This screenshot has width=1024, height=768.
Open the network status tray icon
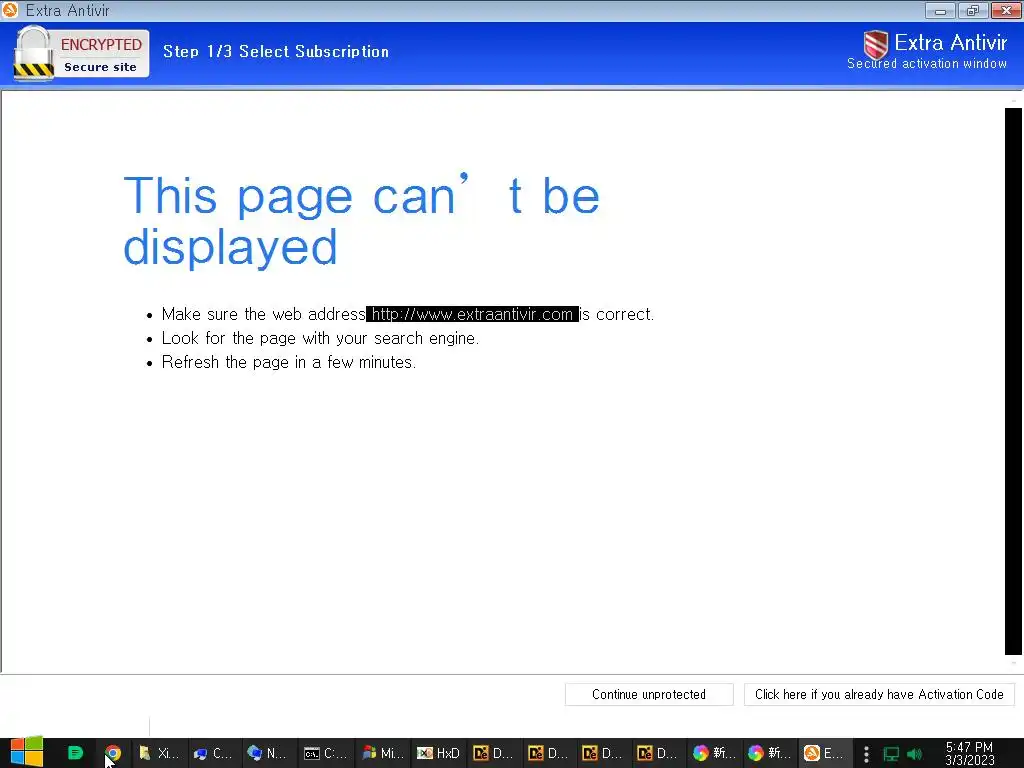pos(891,754)
